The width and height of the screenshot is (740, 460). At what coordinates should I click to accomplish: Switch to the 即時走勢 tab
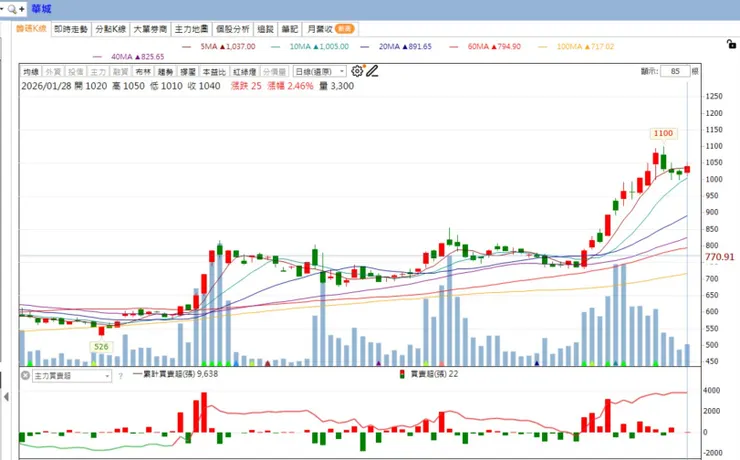tap(71, 29)
